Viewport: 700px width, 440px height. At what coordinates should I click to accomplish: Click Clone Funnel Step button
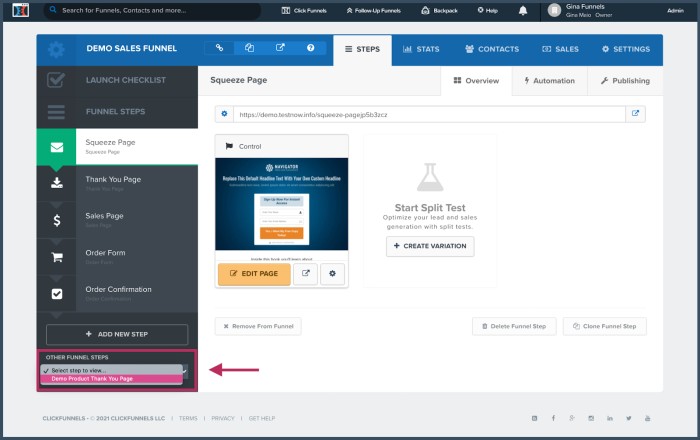(x=604, y=326)
